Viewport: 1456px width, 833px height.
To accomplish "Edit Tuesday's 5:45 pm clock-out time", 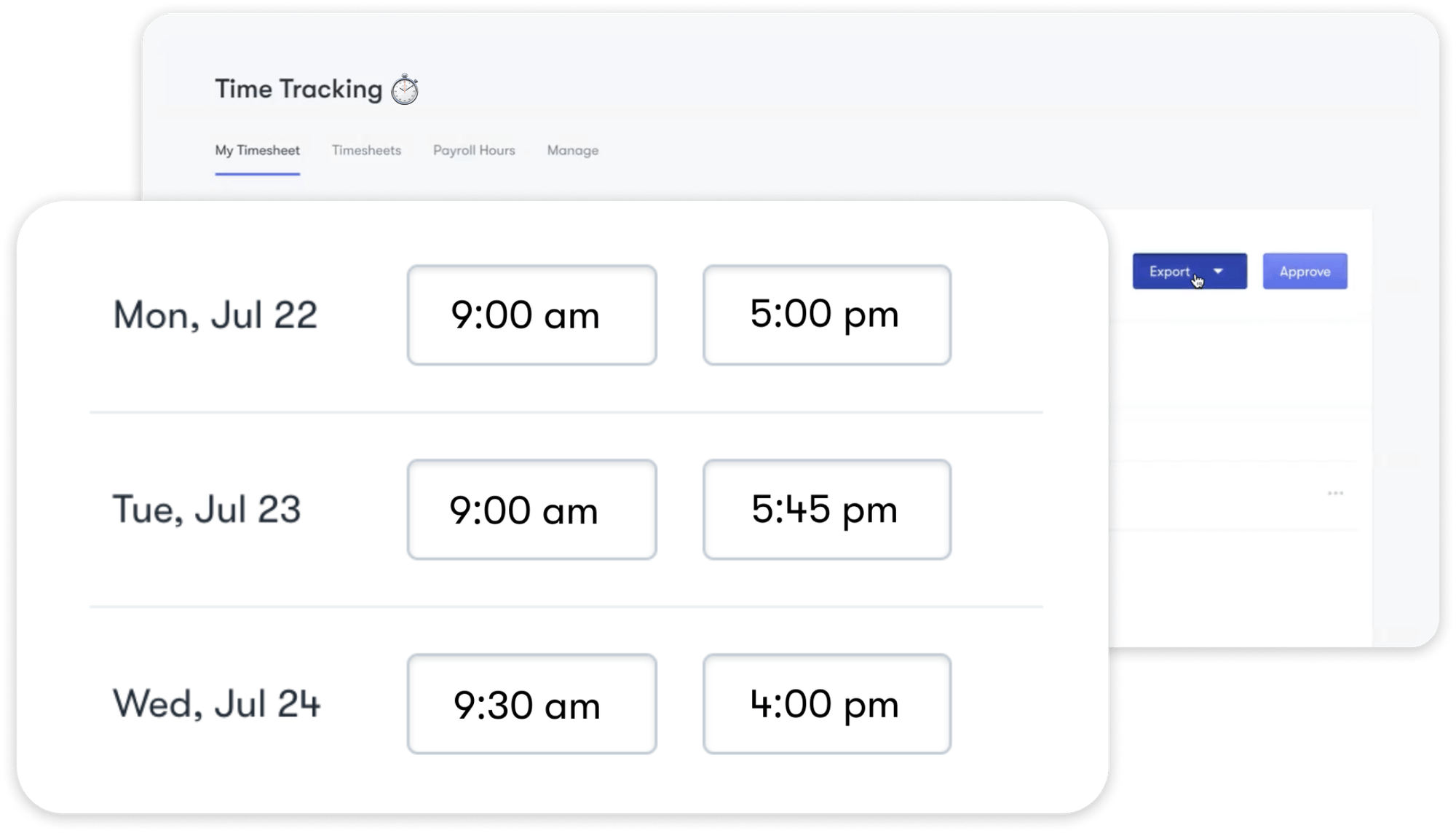I will tap(826, 510).
